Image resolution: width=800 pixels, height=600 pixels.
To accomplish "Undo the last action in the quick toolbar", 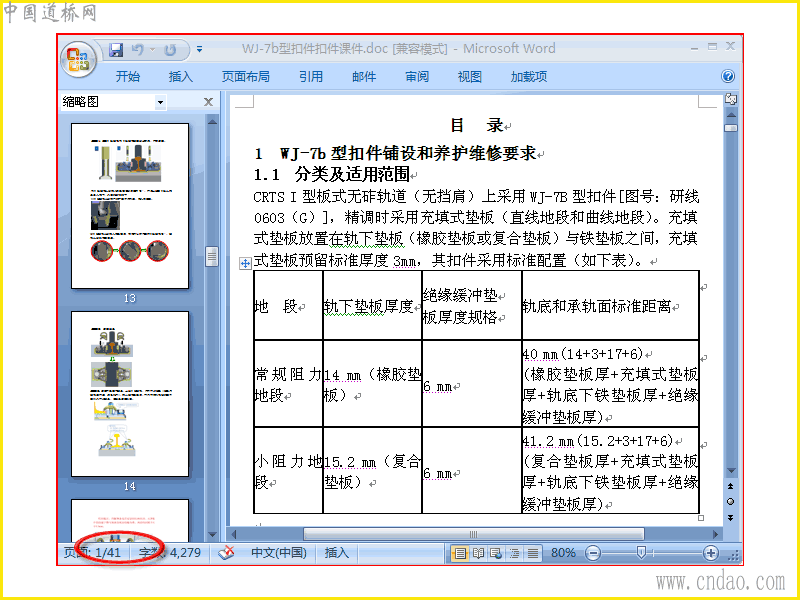I will point(138,49).
